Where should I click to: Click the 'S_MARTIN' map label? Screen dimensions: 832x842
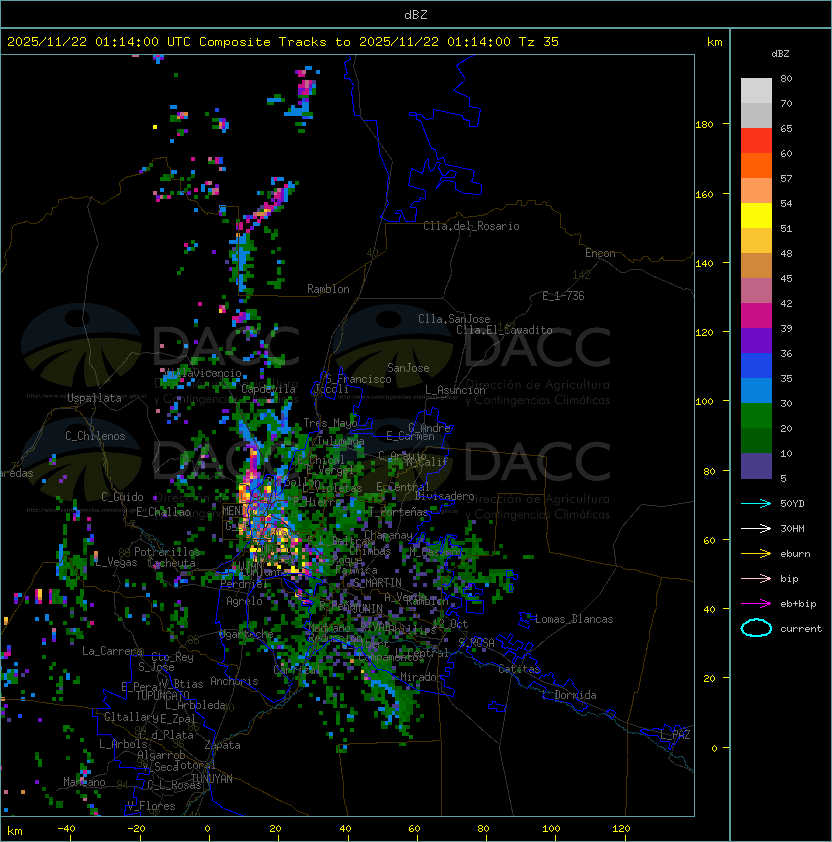point(377,583)
